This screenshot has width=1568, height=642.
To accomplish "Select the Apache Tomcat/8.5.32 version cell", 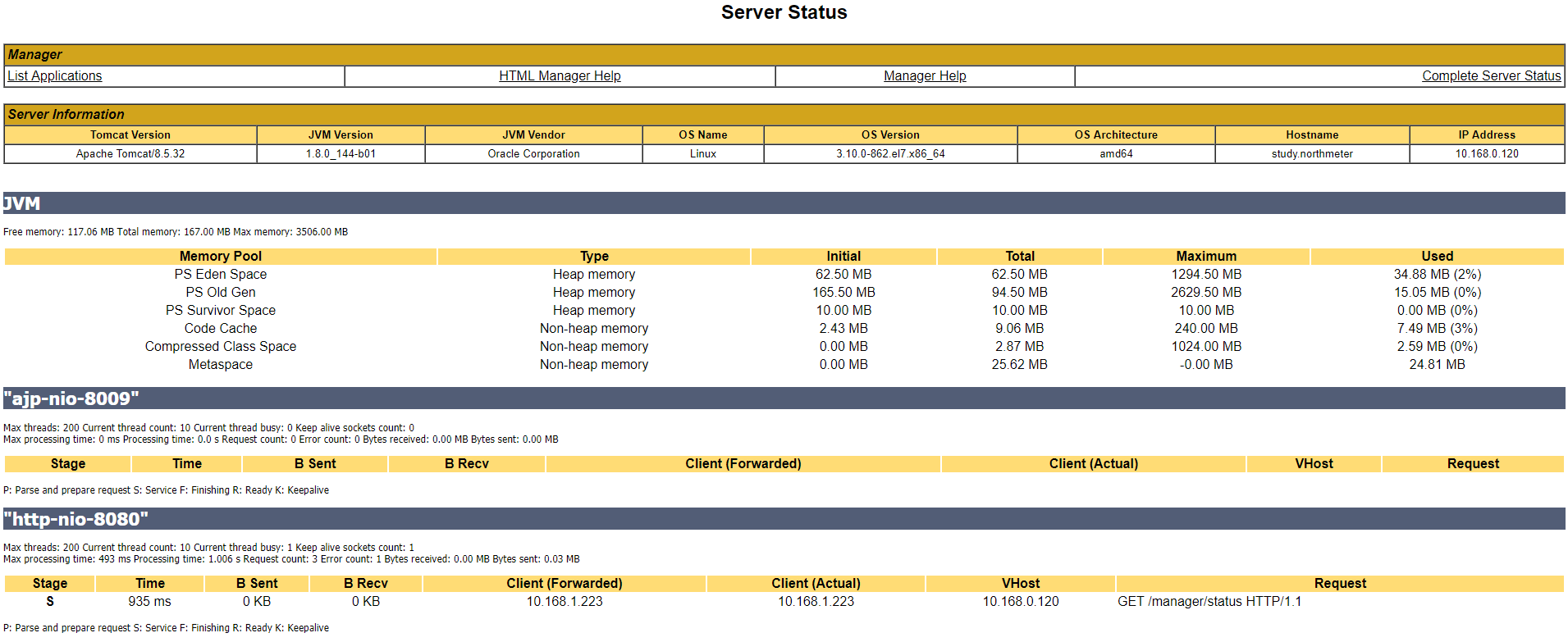I will point(130,154).
